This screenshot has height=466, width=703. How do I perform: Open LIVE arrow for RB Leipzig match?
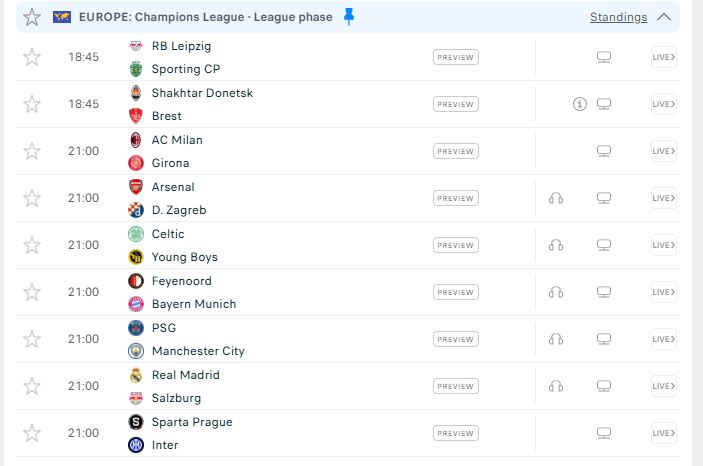tap(663, 57)
